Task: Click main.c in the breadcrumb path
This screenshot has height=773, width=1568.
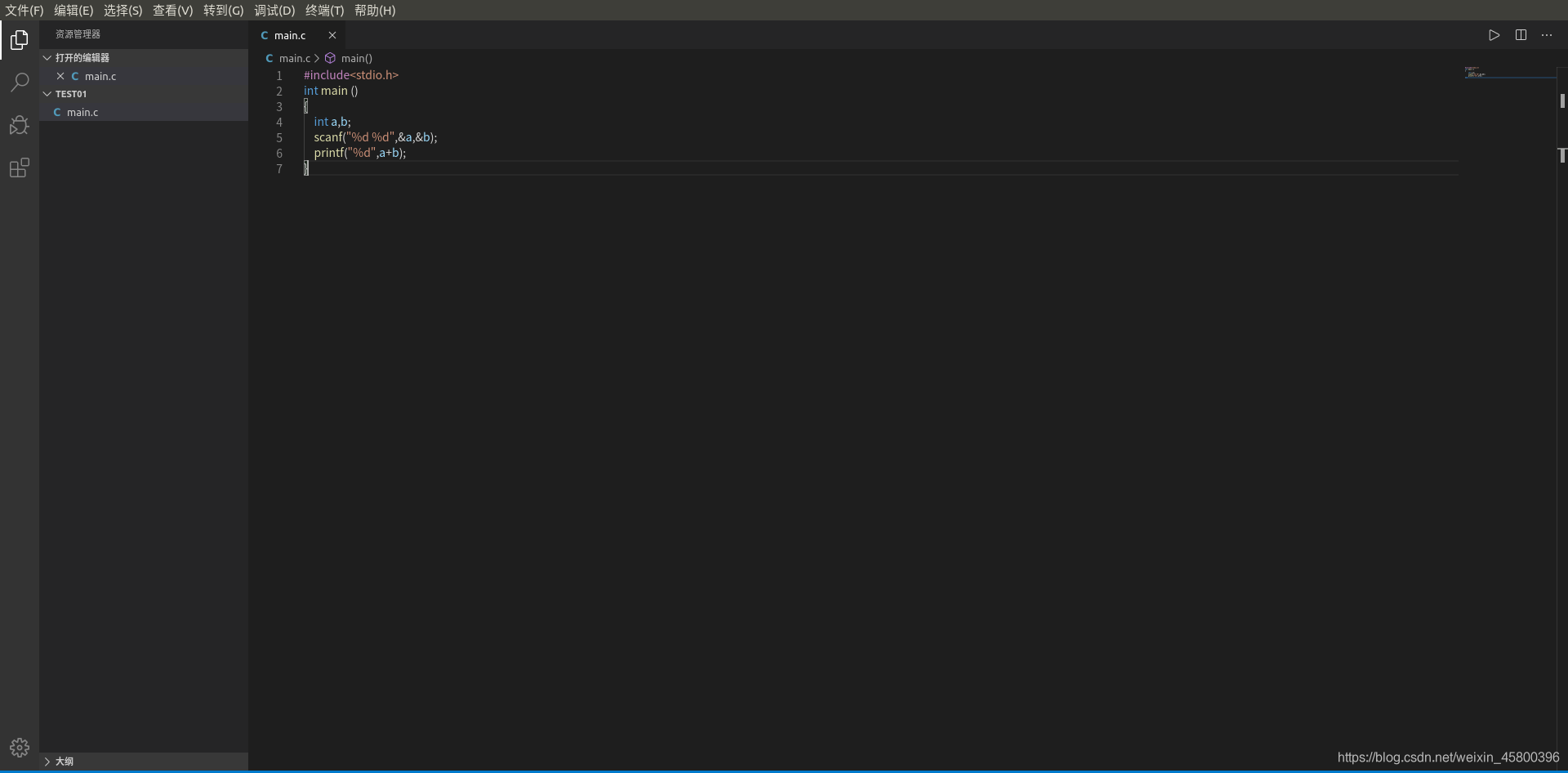Action: tap(294, 58)
